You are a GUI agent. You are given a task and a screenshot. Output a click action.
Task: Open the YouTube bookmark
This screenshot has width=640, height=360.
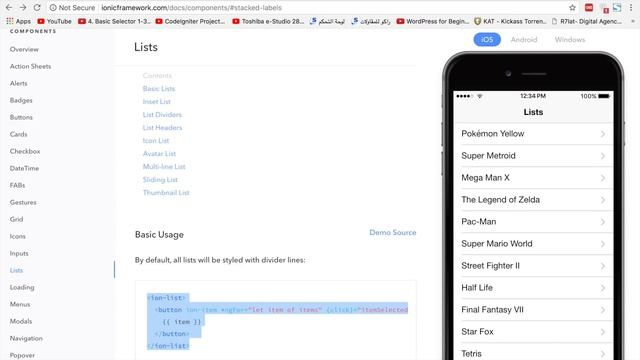pos(54,21)
